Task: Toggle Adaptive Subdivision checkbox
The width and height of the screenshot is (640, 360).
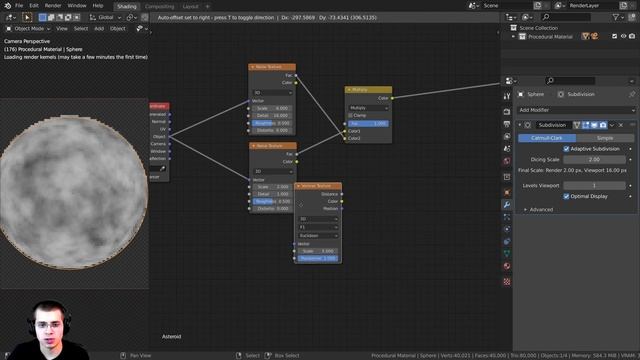Action: click(566, 149)
